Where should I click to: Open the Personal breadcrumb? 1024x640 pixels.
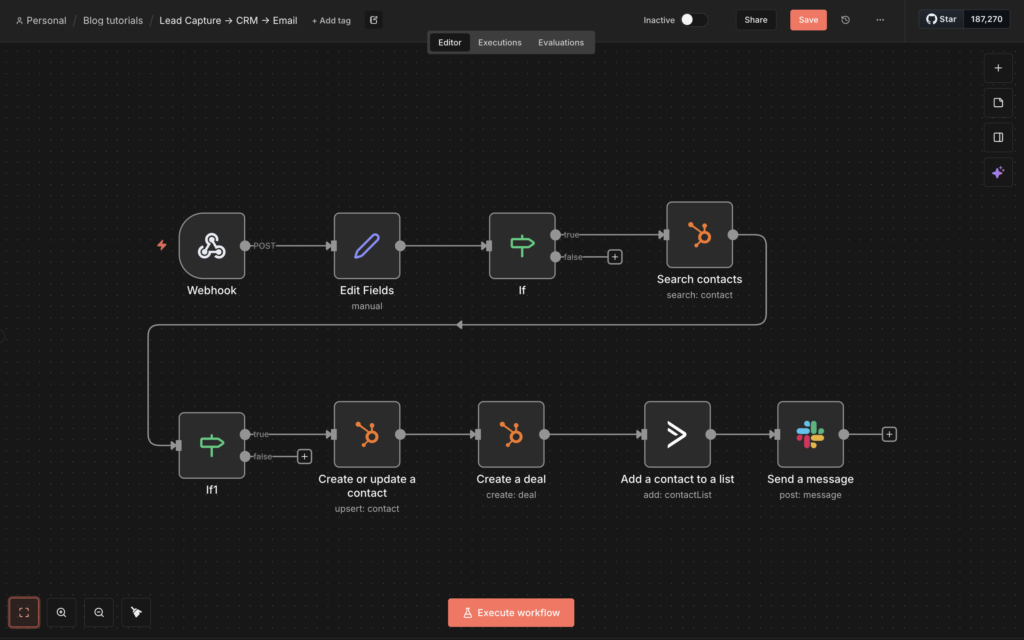coord(41,20)
